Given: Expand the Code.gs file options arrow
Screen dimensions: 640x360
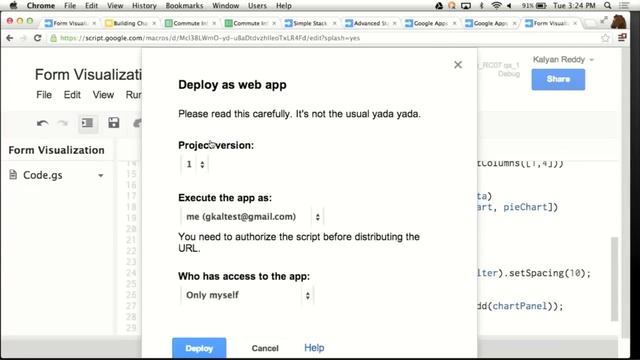Looking at the screenshot, I should [100, 176].
